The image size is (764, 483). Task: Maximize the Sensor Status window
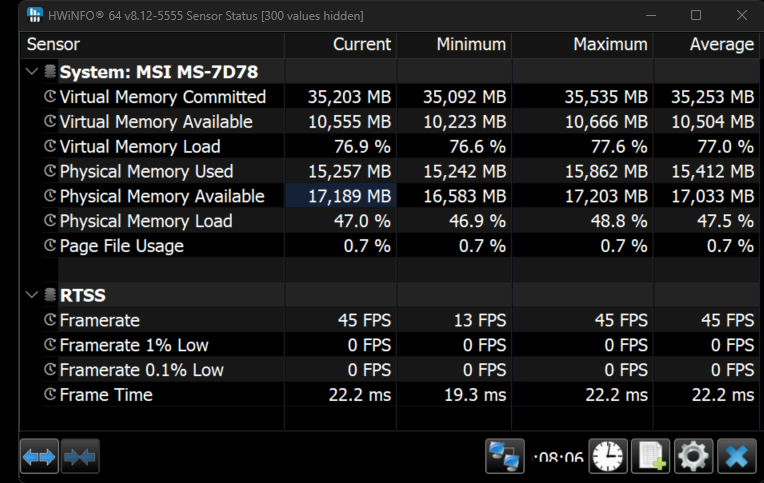click(696, 16)
